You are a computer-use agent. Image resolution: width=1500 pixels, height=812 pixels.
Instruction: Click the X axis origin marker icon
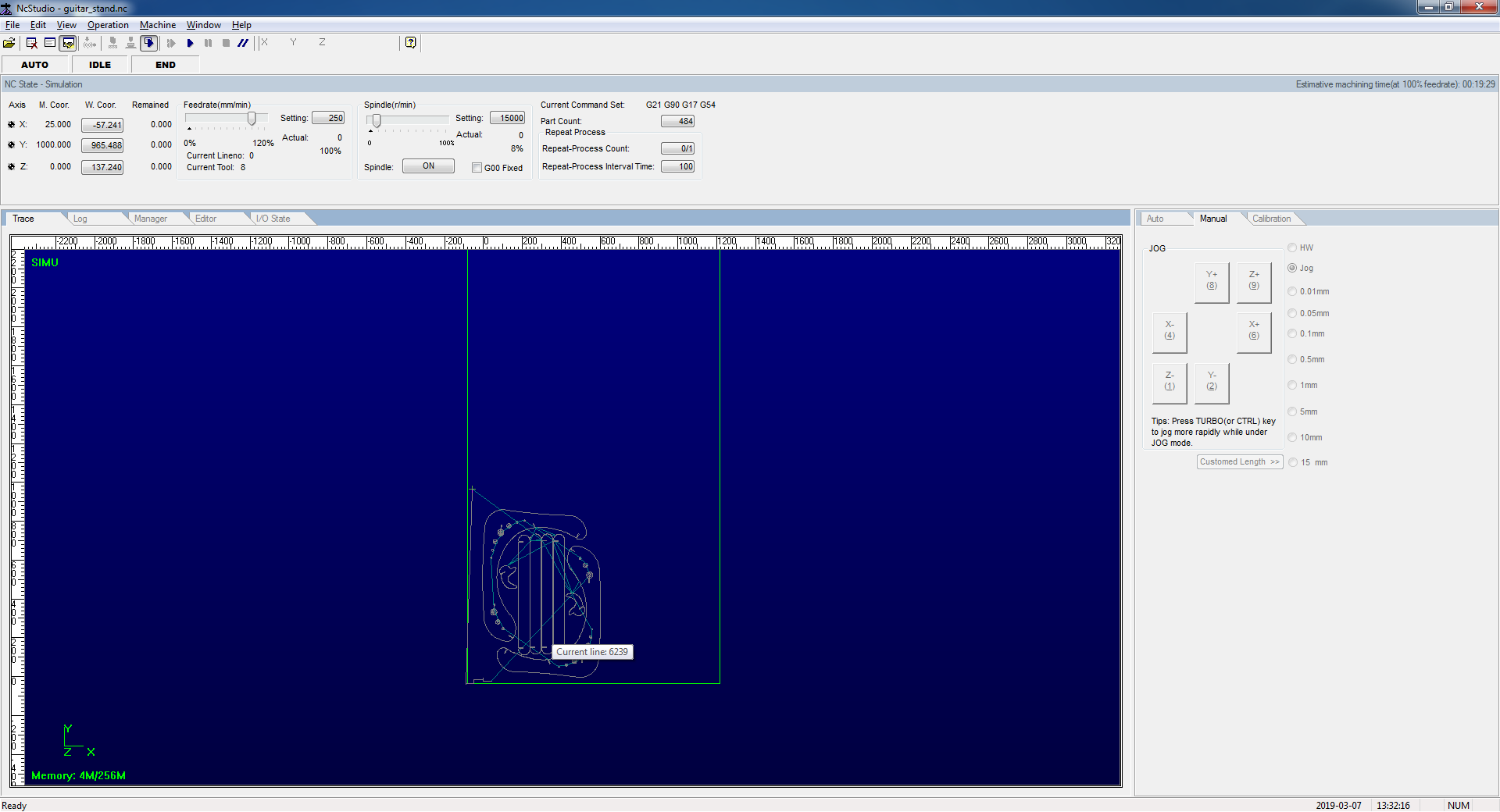coord(11,124)
